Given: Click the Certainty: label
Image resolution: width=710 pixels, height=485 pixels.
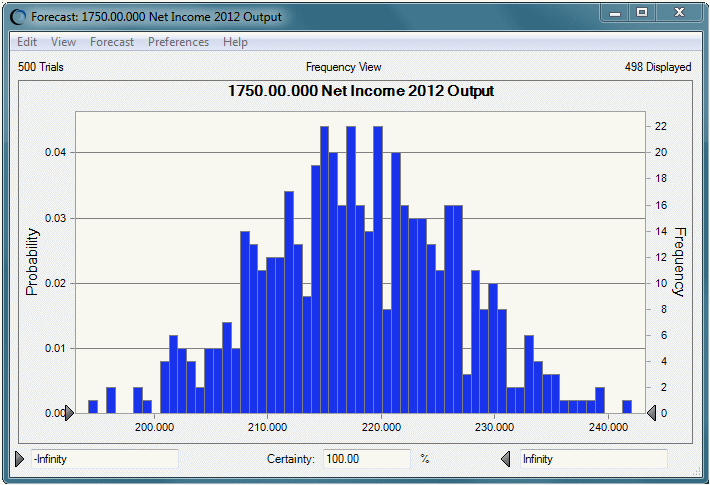Looking at the screenshot, I should 291,459.
